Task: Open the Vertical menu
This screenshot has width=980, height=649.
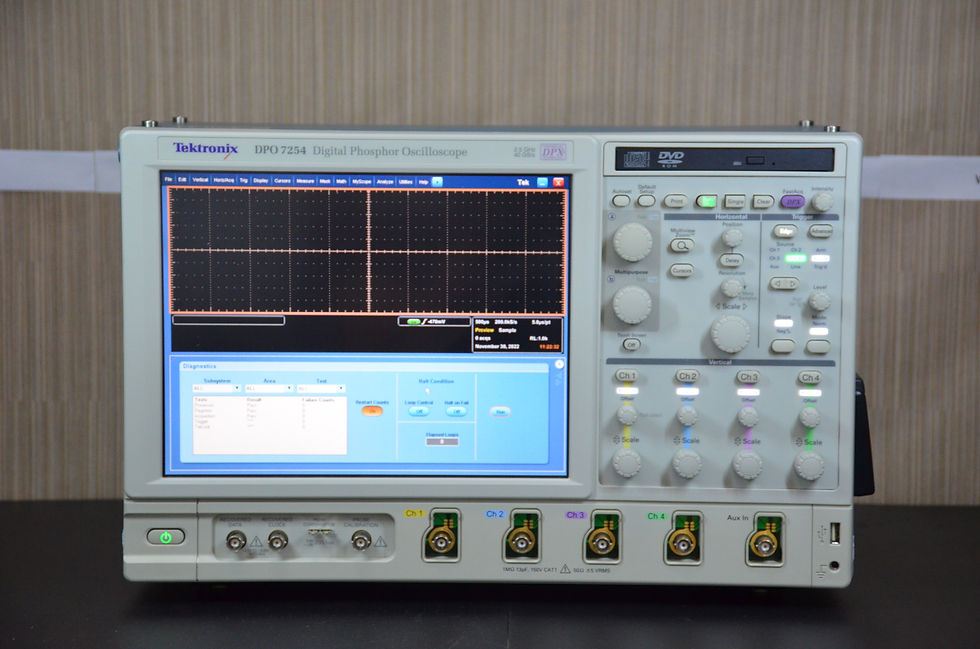Action: pyautogui.click(x=200, y=179)
